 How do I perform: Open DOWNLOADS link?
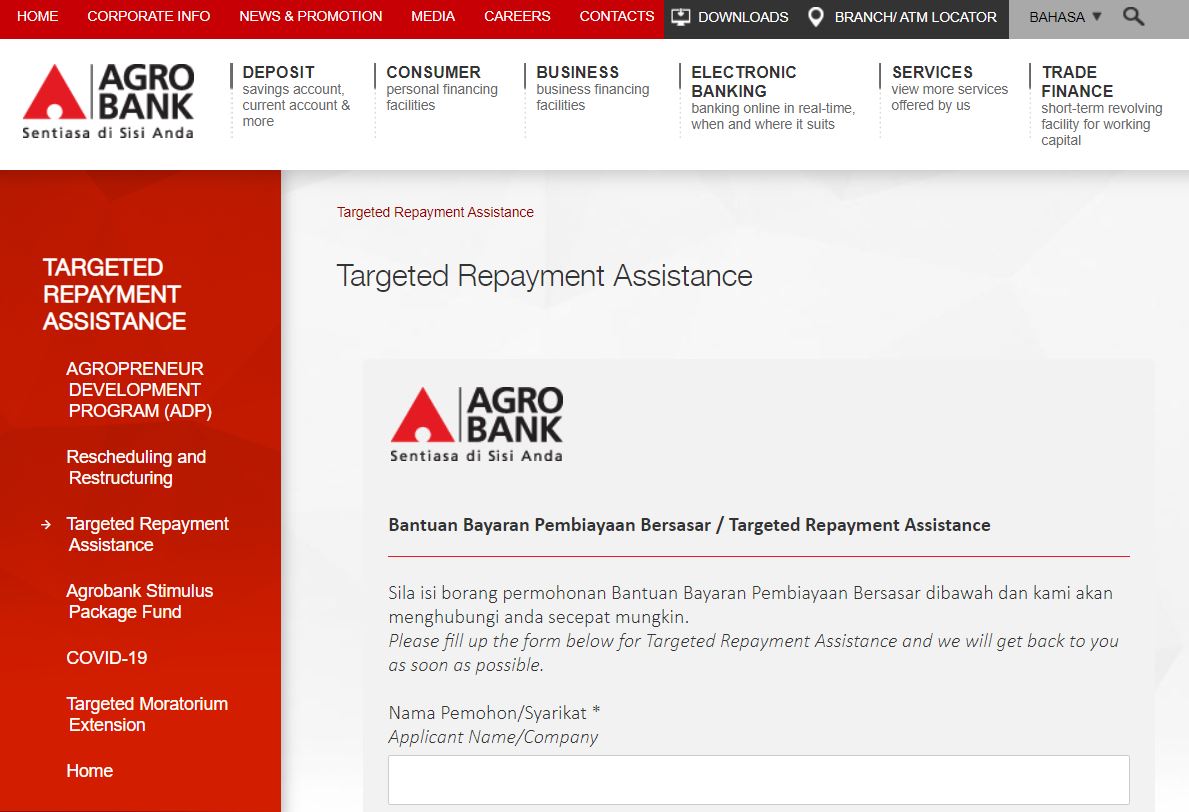[x=742, y=17]
